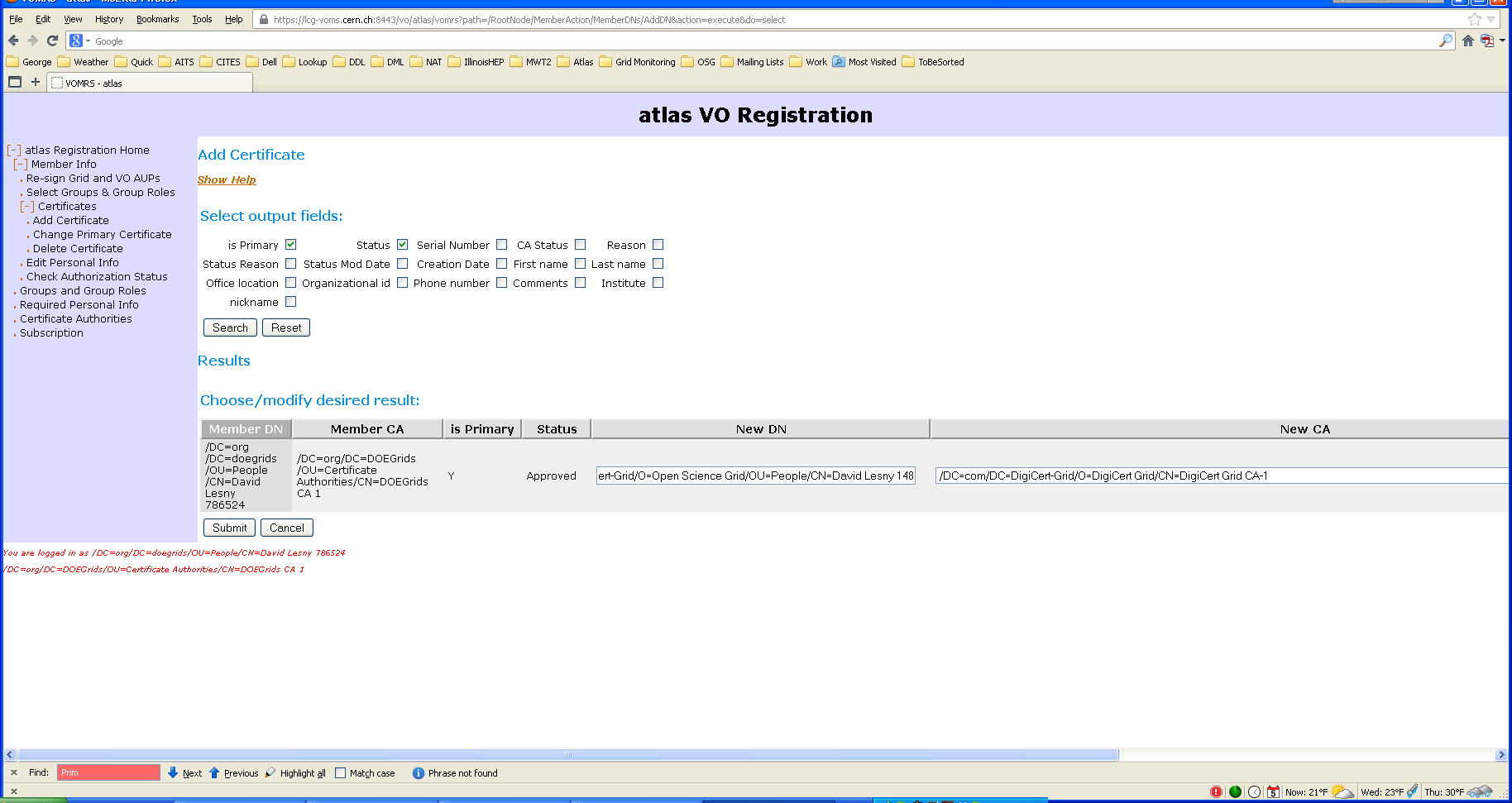Click the Reload page icon
The height and width of the screenshot is (803, 1512).
(52, 41)
